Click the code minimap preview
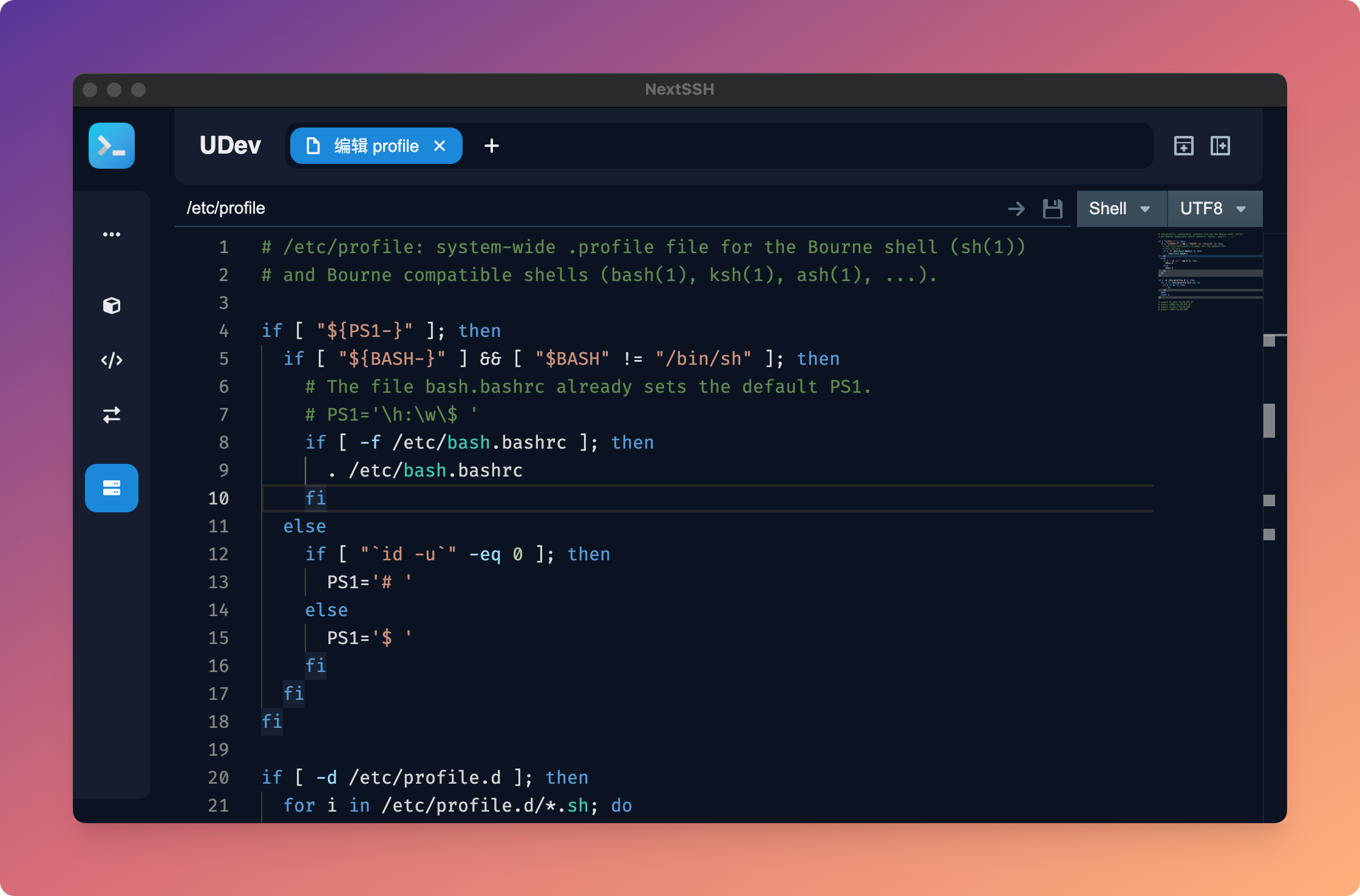The height and width of the screenshot is (896, 1360). (1208, 271)
